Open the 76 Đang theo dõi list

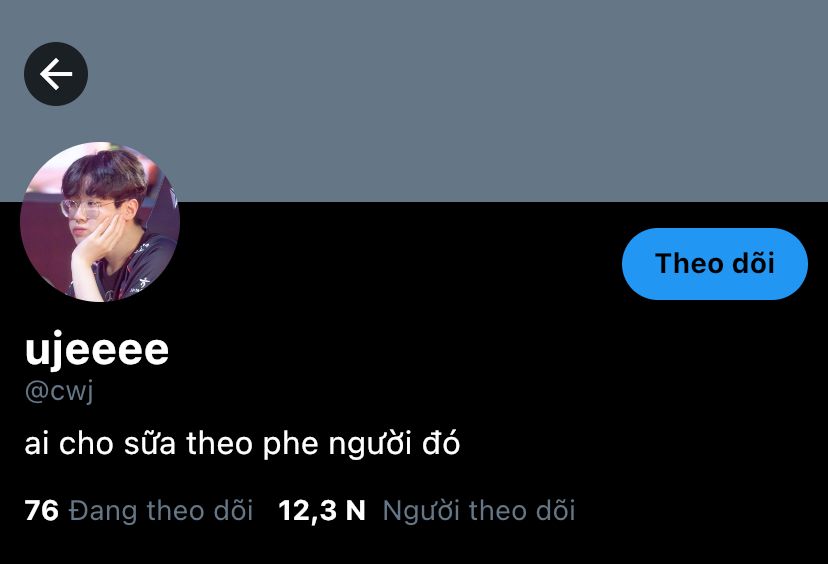139,511
